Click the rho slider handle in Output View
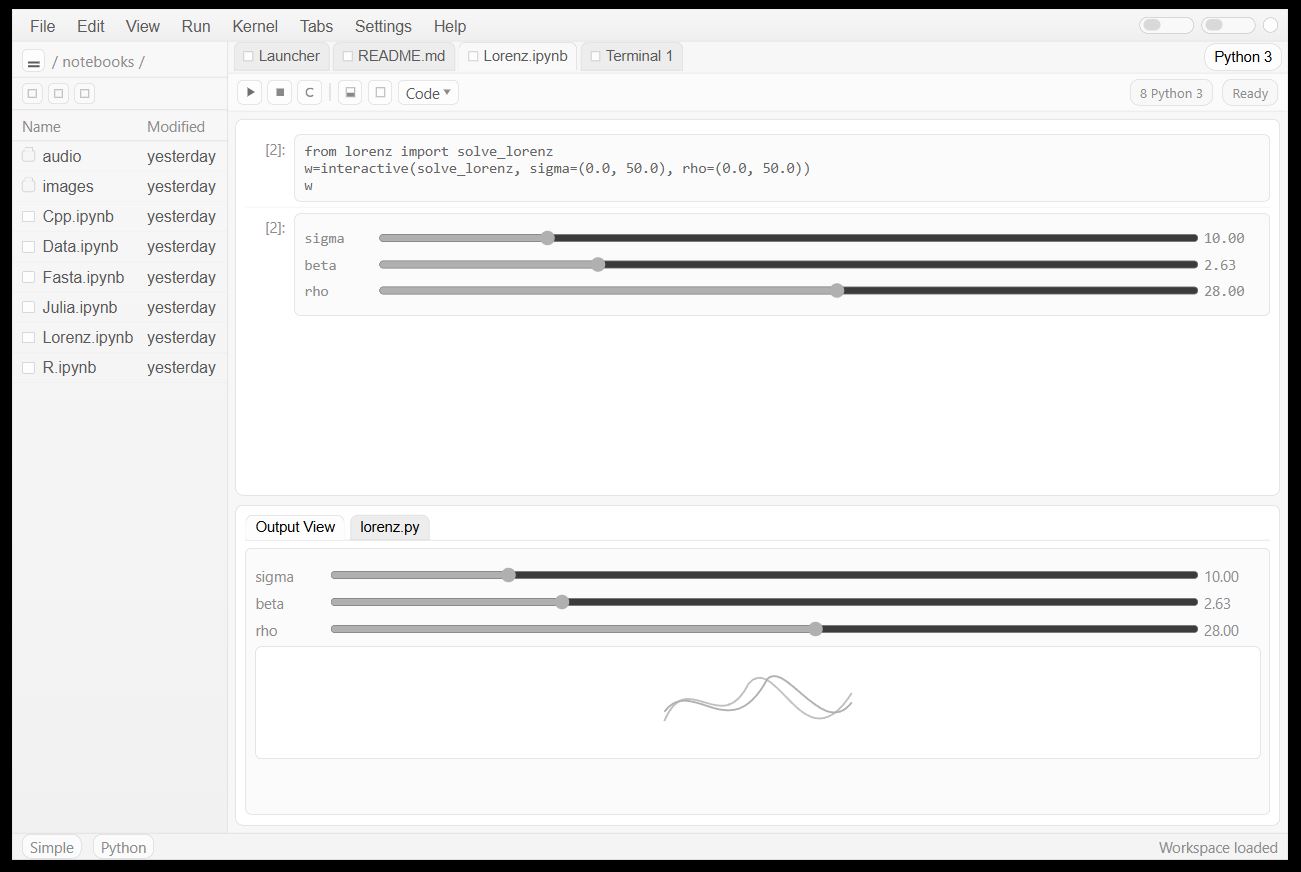Viewport: 1301px width, 872px height. tap(816, 630)
